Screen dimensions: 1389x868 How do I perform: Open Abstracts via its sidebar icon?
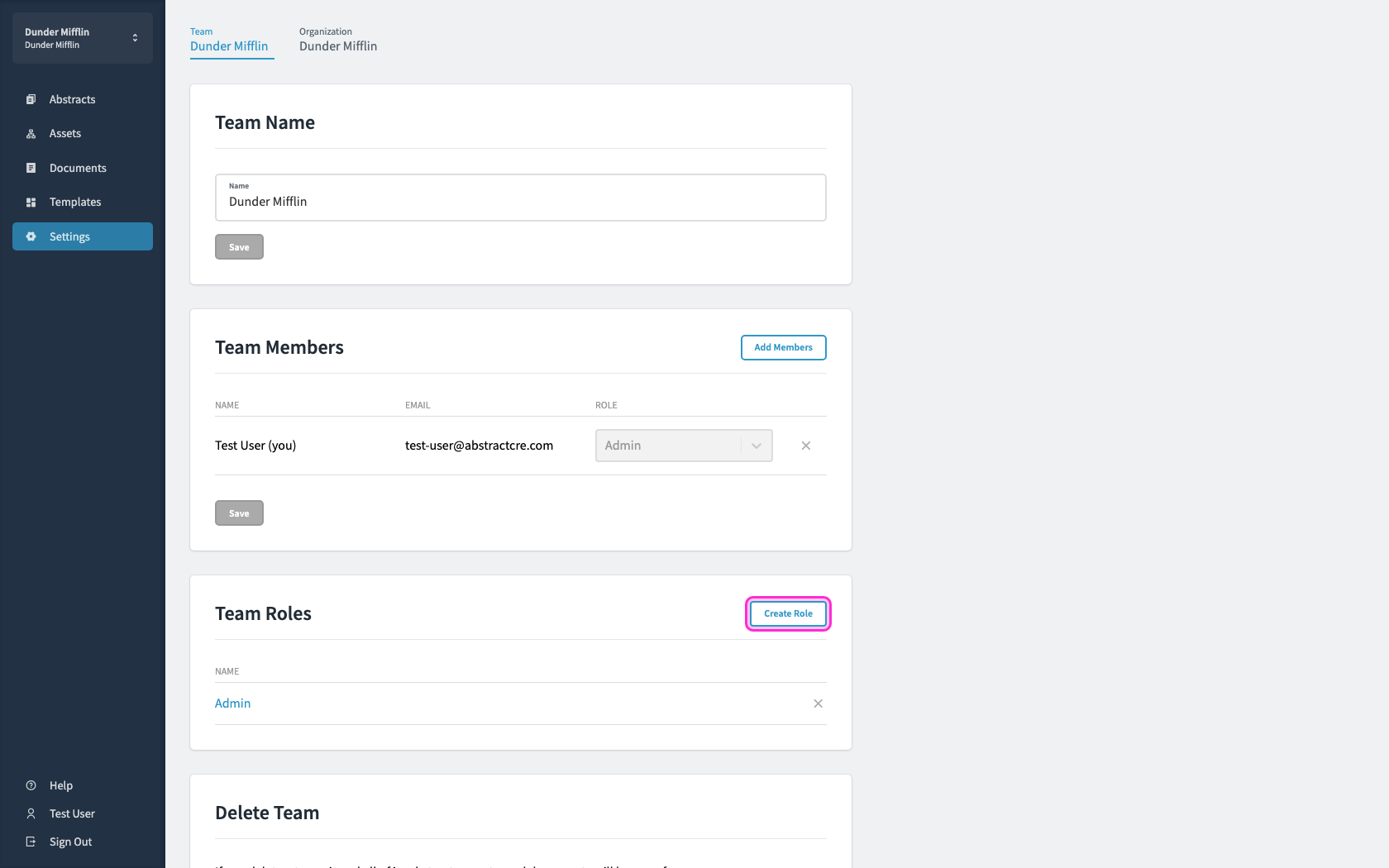click(x=31, y=99)
